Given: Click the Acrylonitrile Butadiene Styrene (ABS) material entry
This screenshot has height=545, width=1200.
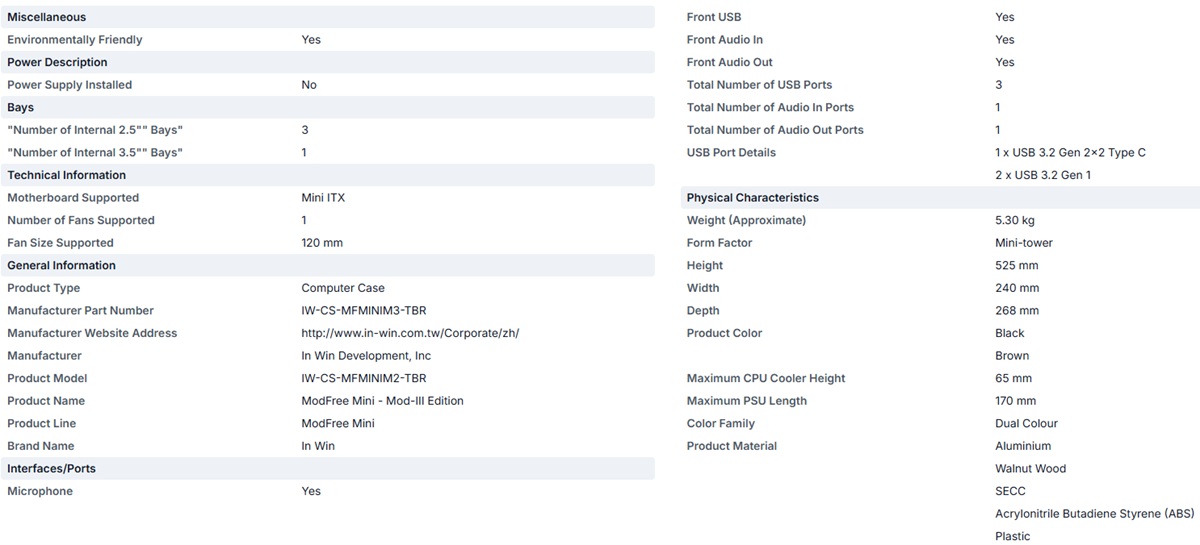Looking at the screenshot, I should point(1094,514).
